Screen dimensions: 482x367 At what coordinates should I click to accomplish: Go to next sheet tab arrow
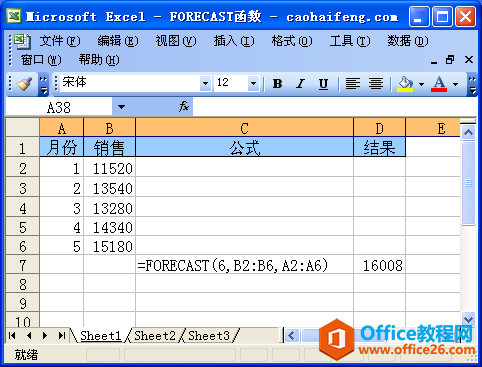pos(45,335)
